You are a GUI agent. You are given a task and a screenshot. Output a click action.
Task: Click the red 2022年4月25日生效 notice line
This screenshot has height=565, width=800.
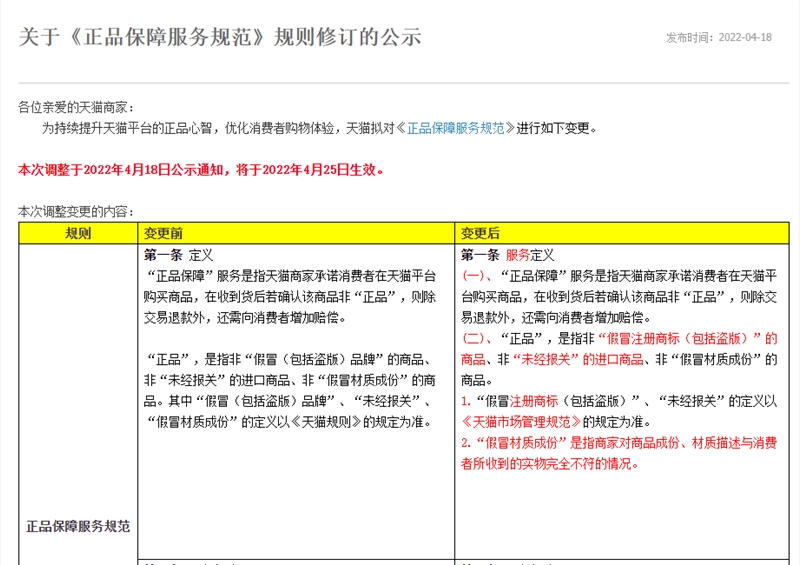pyautogui.click(x=201, y=170)
